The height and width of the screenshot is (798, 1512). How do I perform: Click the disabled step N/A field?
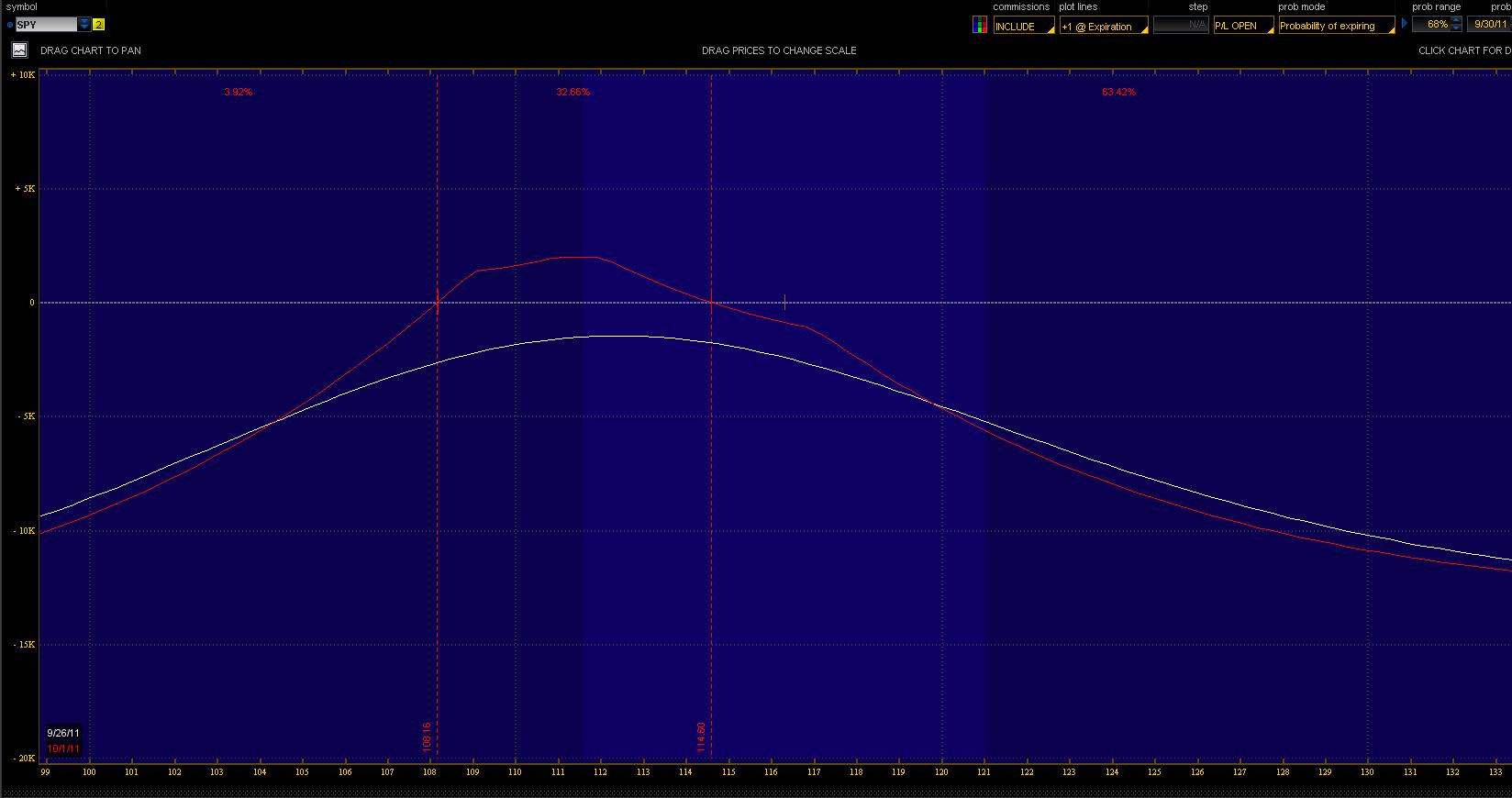coord(1181,26)
